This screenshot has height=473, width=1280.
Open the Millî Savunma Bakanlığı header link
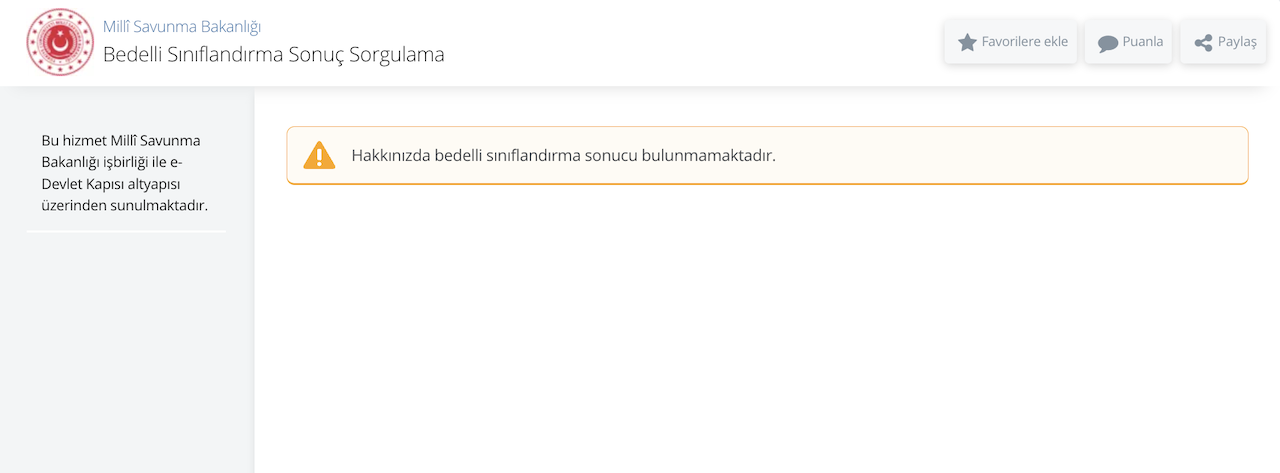pos(182,26)
